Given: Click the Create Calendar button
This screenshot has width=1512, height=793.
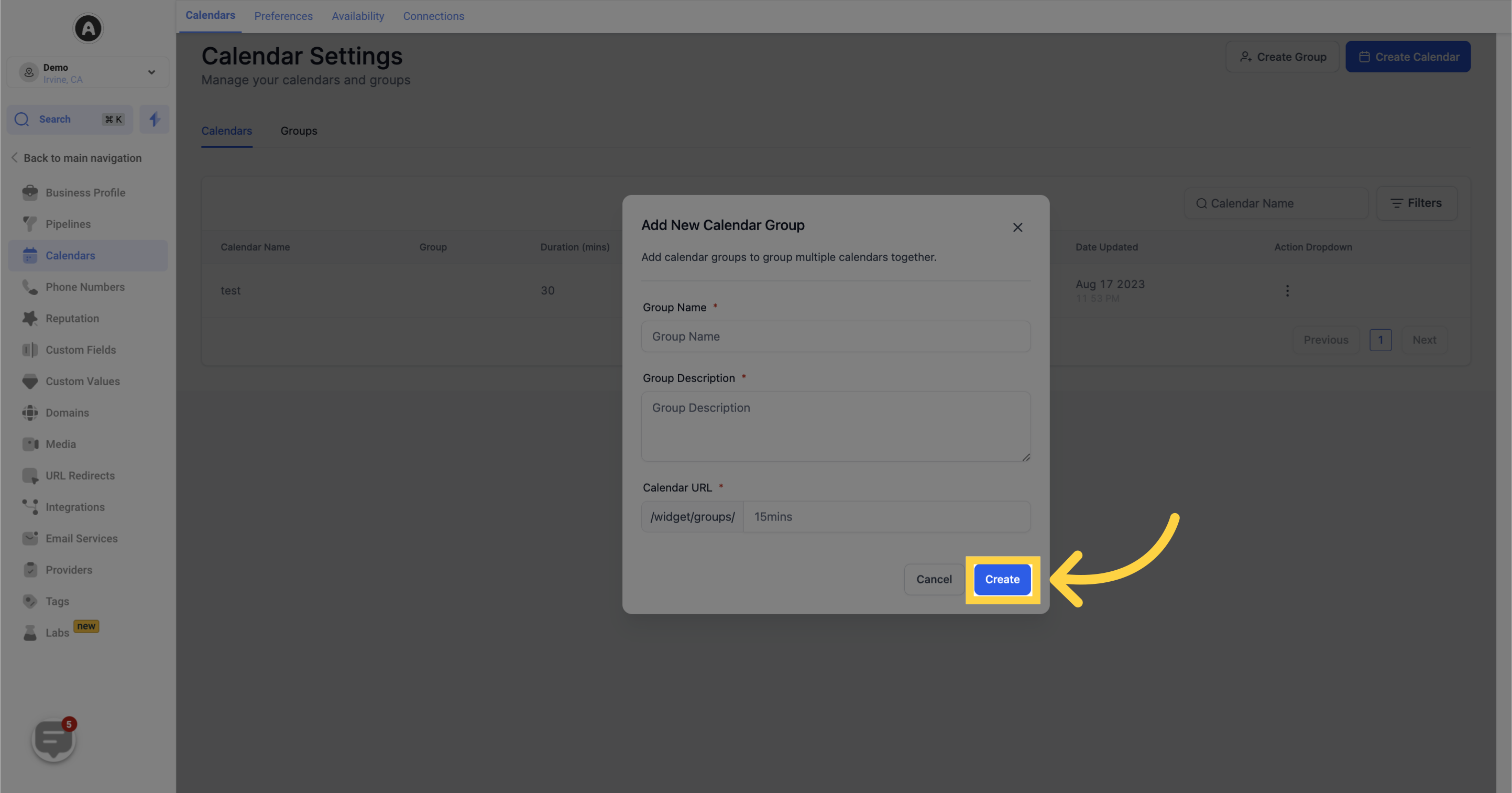Looking at the screenshot, I should click(1408, 57).
